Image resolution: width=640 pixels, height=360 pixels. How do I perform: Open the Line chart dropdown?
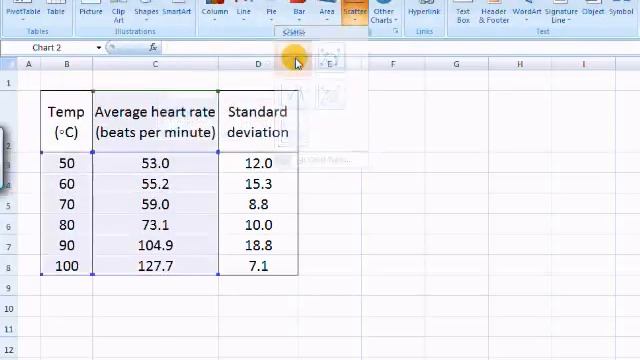click(244, 12)
